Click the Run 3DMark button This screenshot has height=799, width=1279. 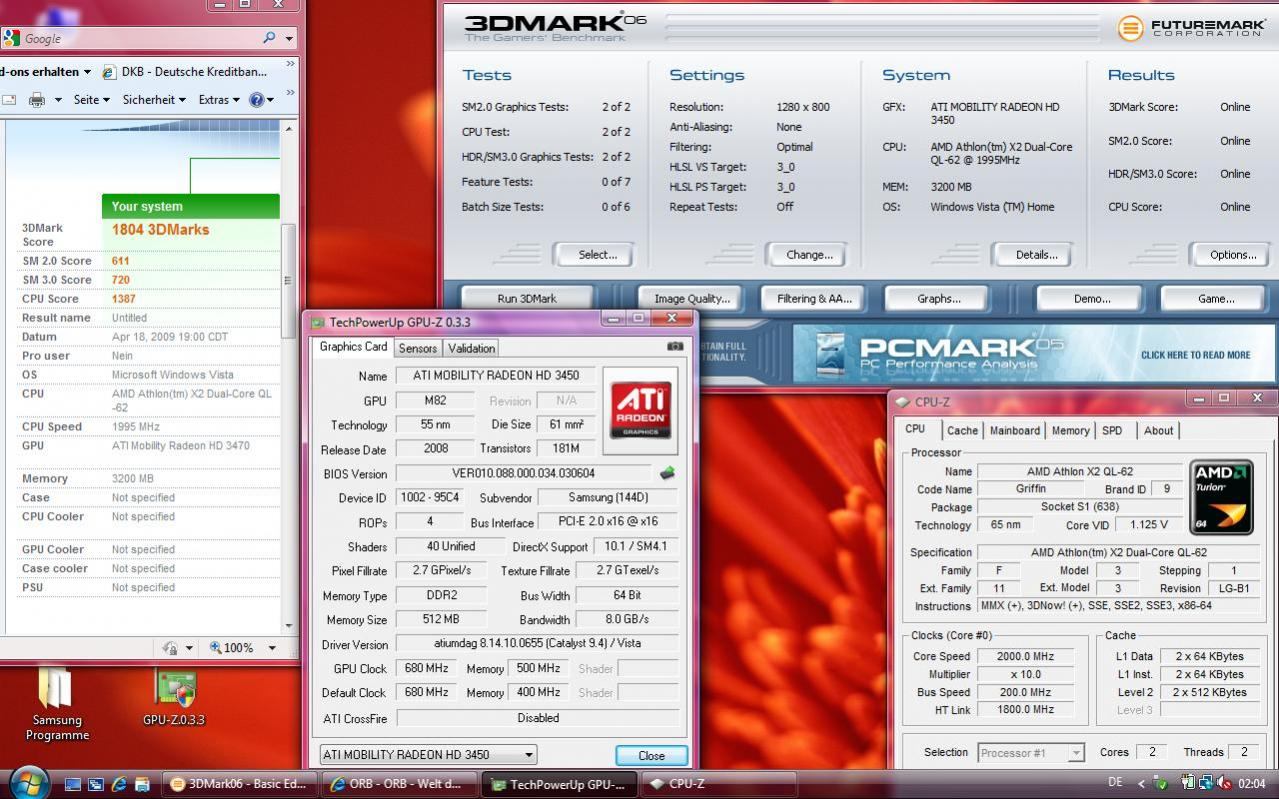527,298
